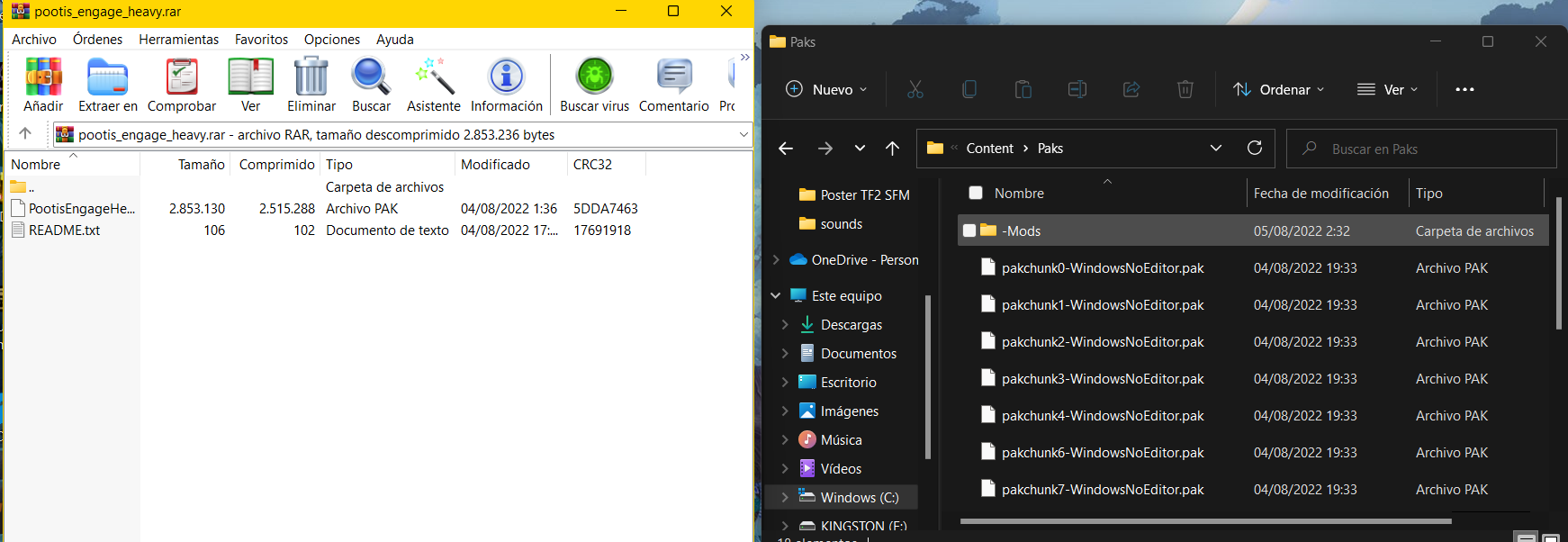The image size is (1568, 542).
Task: Click the README.txt document icon in WinRAR
Action: (x=18, y=230)
